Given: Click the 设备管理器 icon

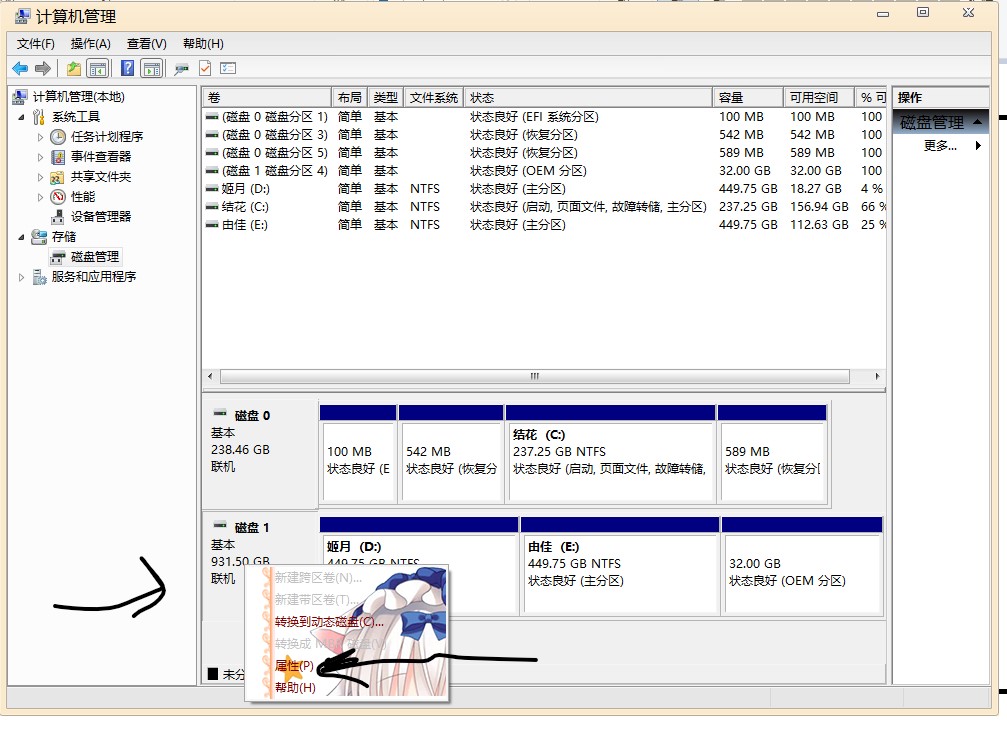Looking at the screenshot, I should pyautogui.click(x=58, y=216).
